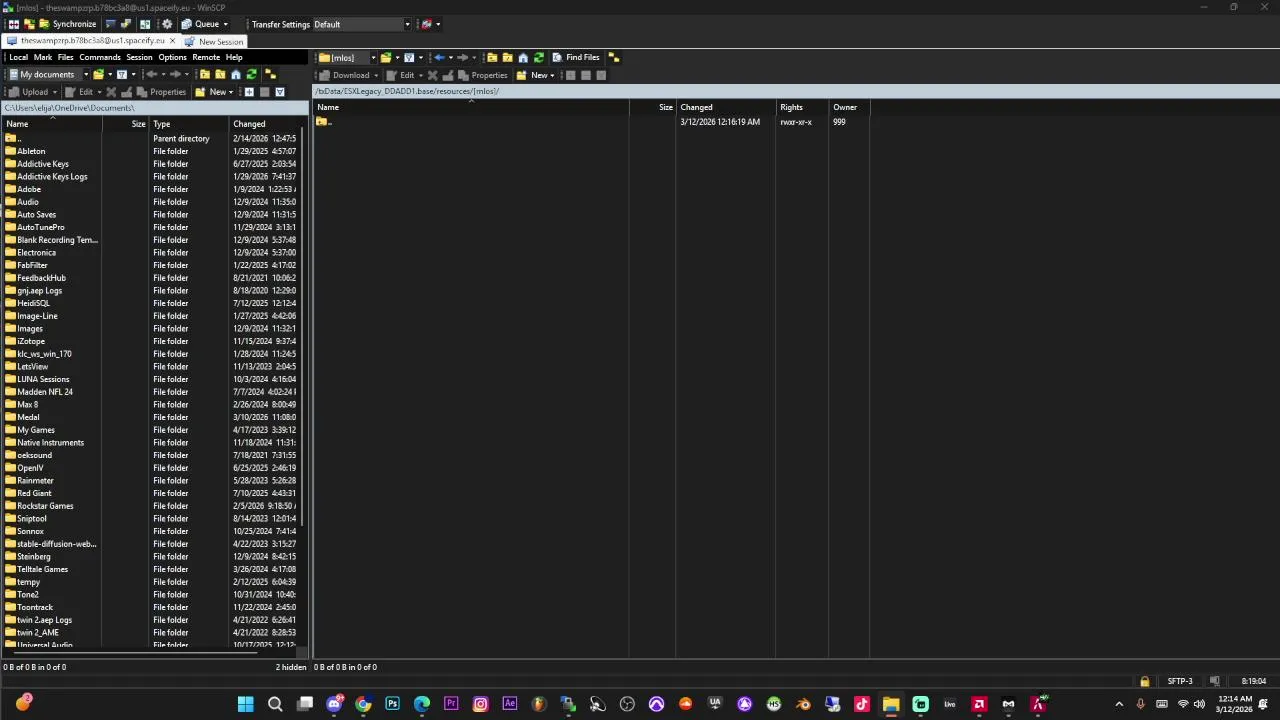Viewport: 1280px width, 720px height.
Task: Close the theswampzrp session tab
Action: coord(172,41)
